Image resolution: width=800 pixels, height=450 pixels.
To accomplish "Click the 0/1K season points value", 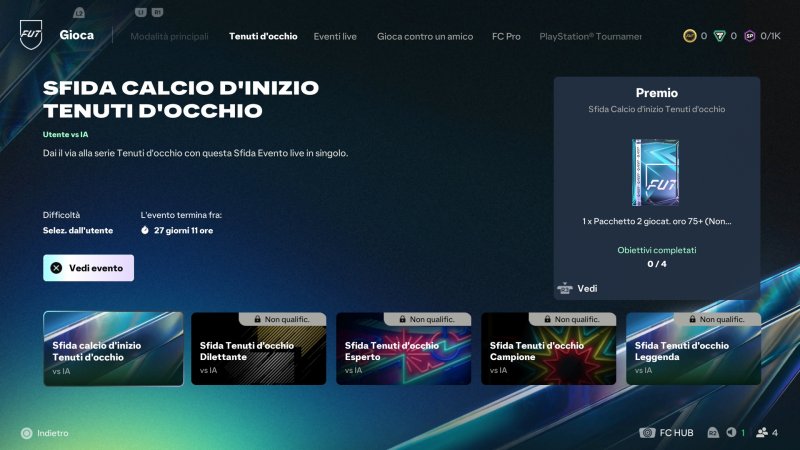I will pyautogui.click(x=770, y=36).
